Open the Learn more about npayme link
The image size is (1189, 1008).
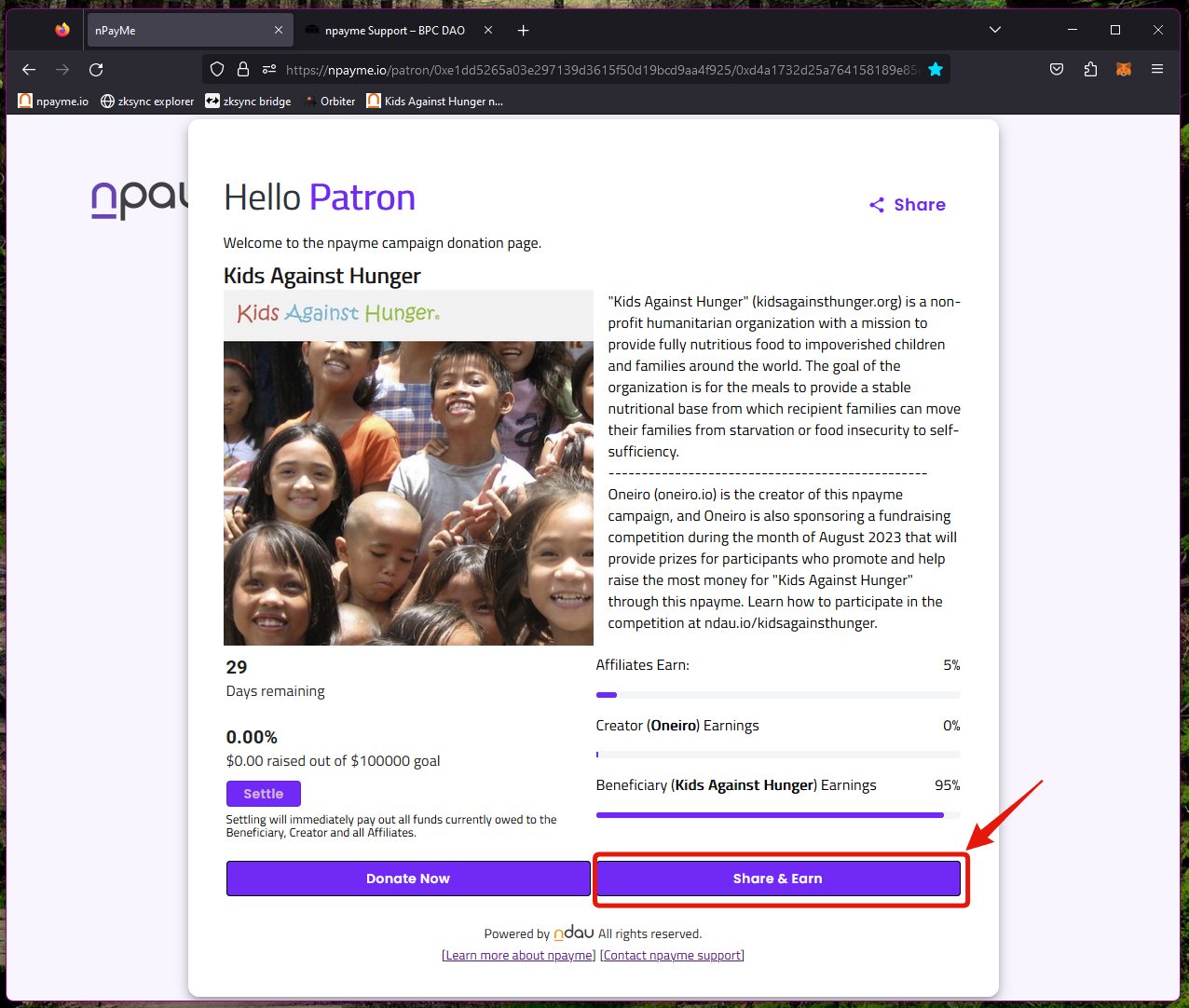(x=519, y=955)
